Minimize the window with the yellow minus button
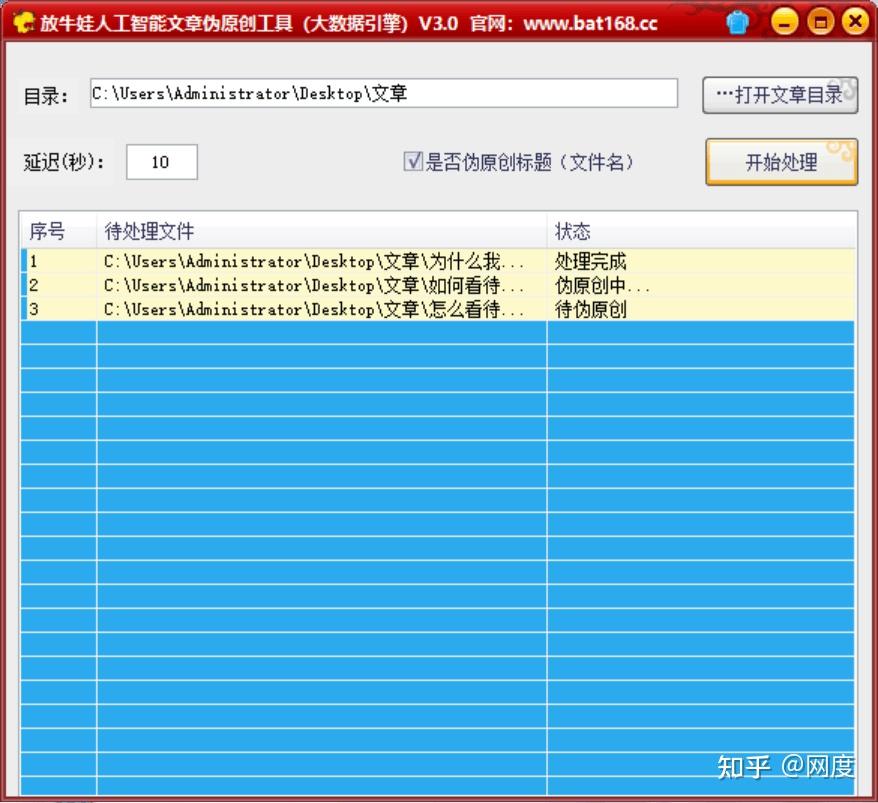878x803 pixels. coord(784,22)
